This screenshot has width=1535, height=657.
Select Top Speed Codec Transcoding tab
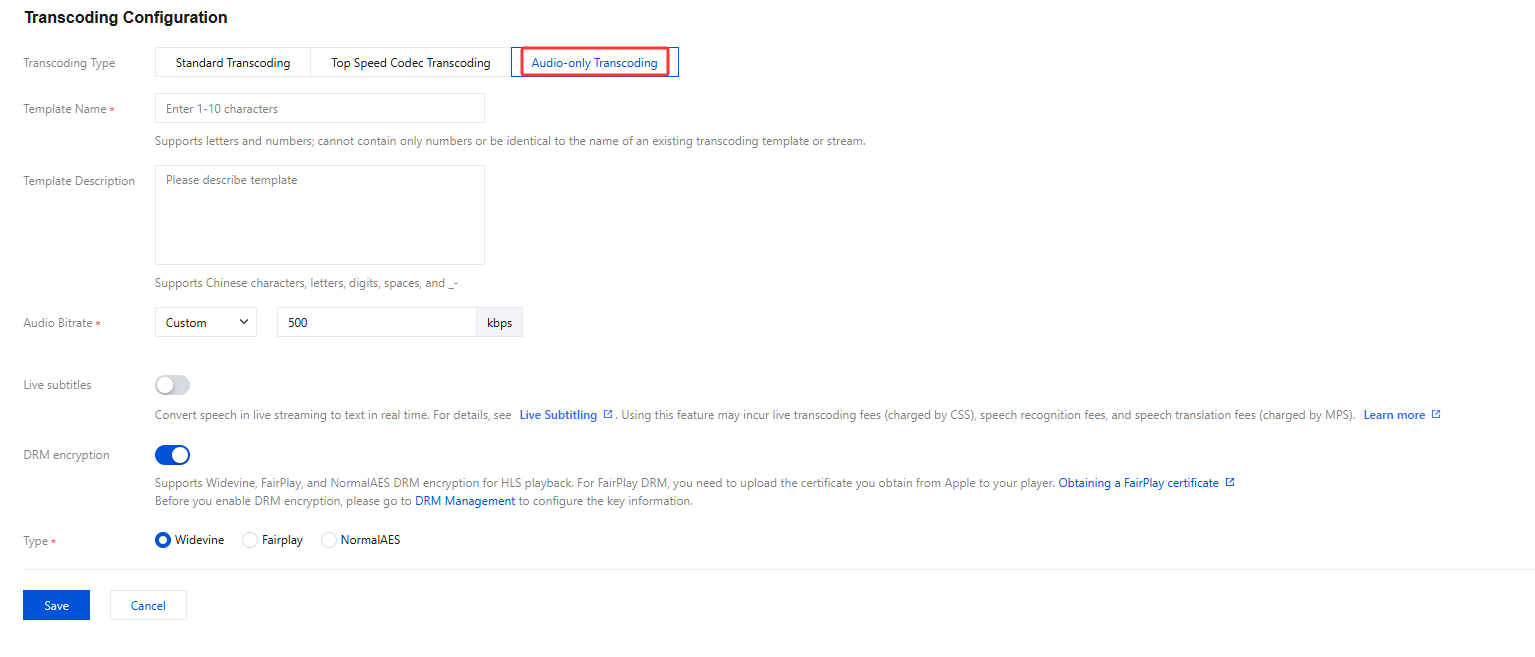click(x=410, y=63)
